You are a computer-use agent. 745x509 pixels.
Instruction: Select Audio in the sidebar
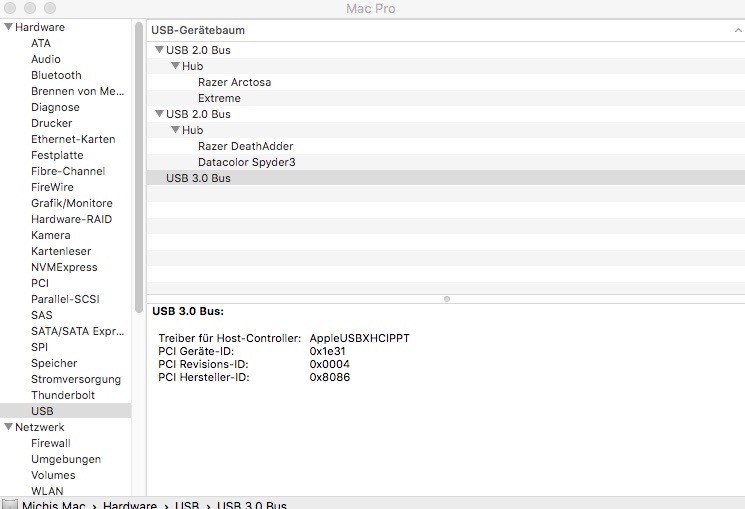click(46, 59)
